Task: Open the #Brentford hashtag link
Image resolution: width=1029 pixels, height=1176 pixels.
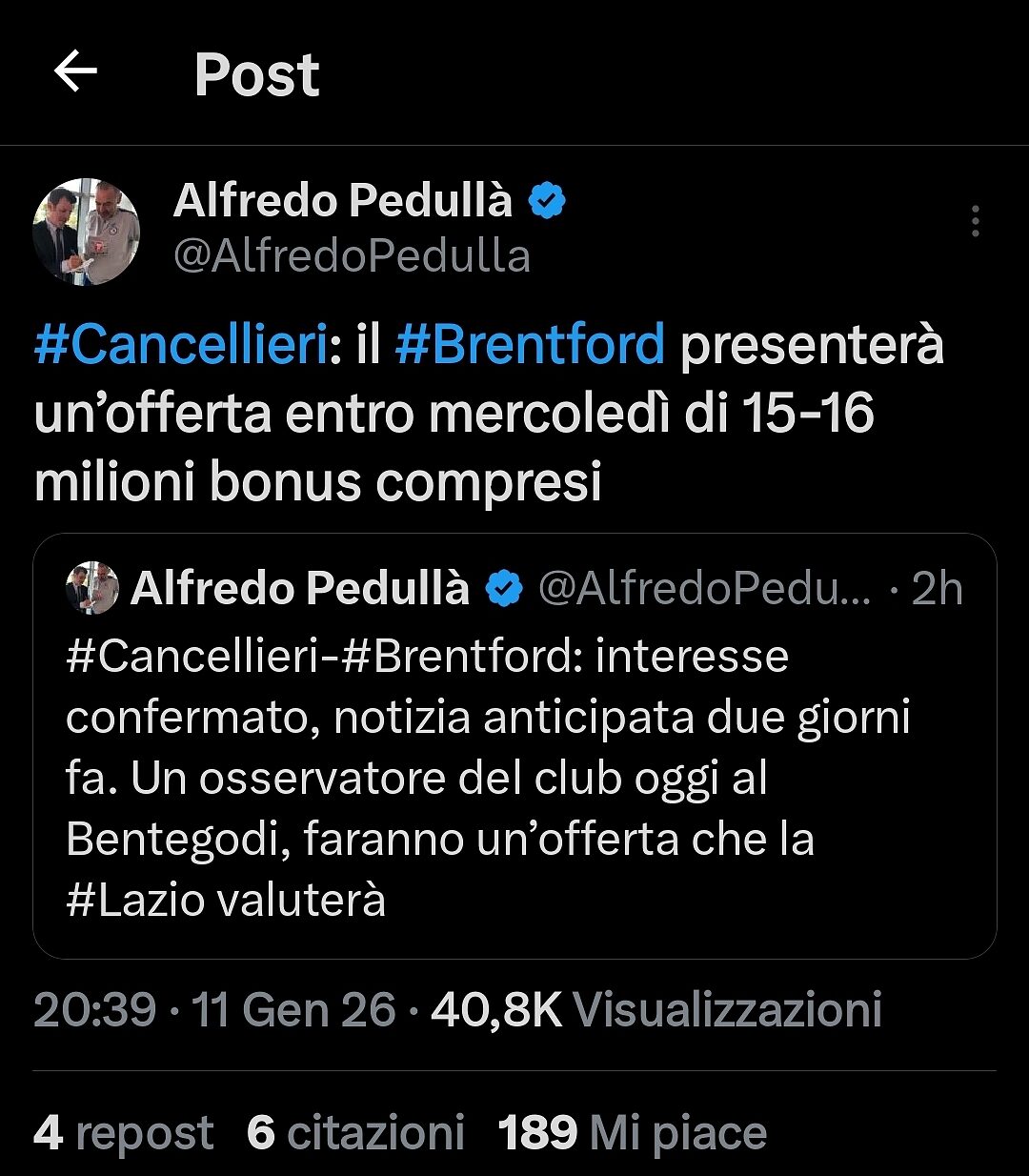Action: point(530,344)
